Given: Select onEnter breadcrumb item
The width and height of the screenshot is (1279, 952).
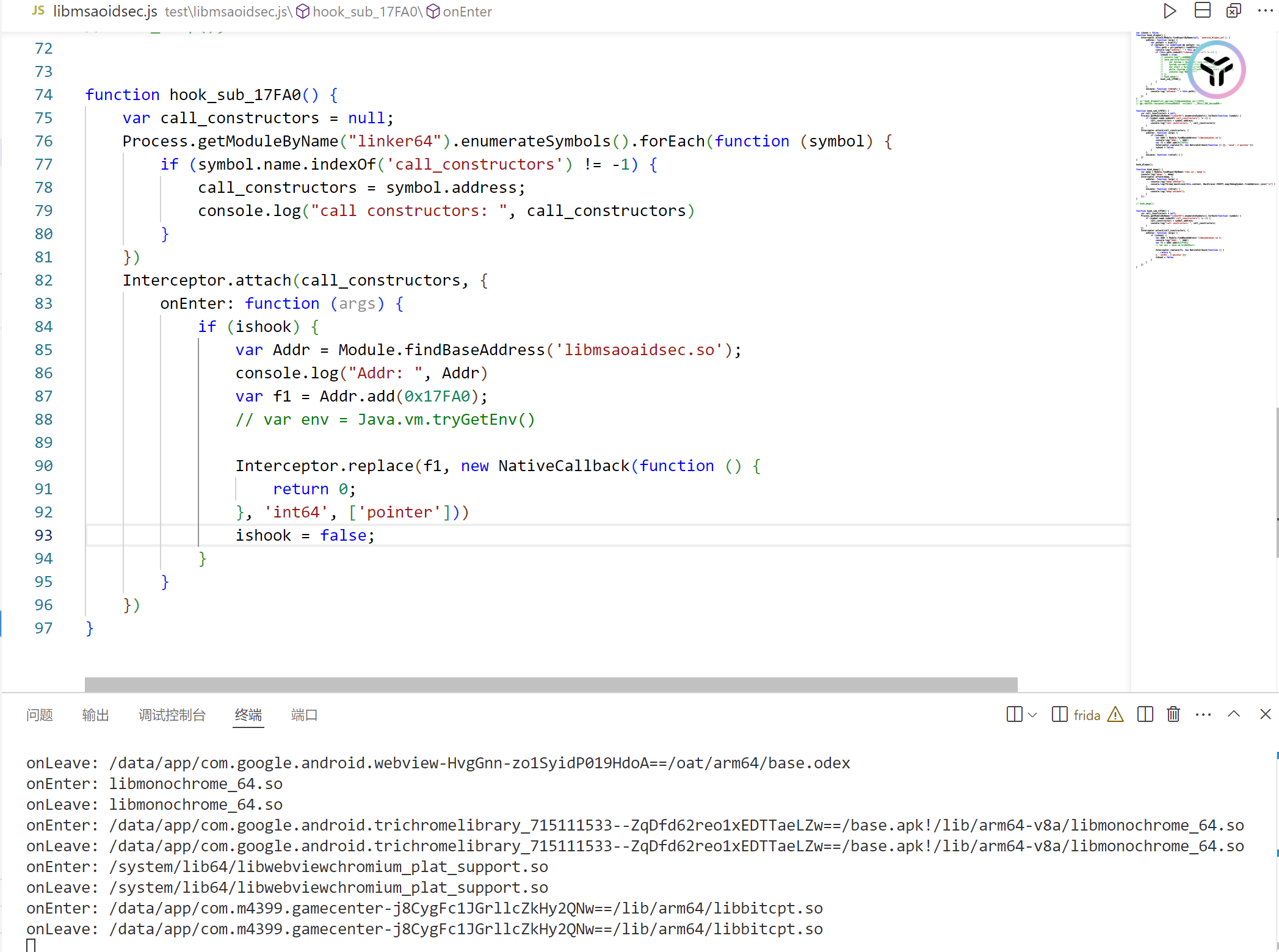Looking at the screenshot, I should tap(466, 12).
